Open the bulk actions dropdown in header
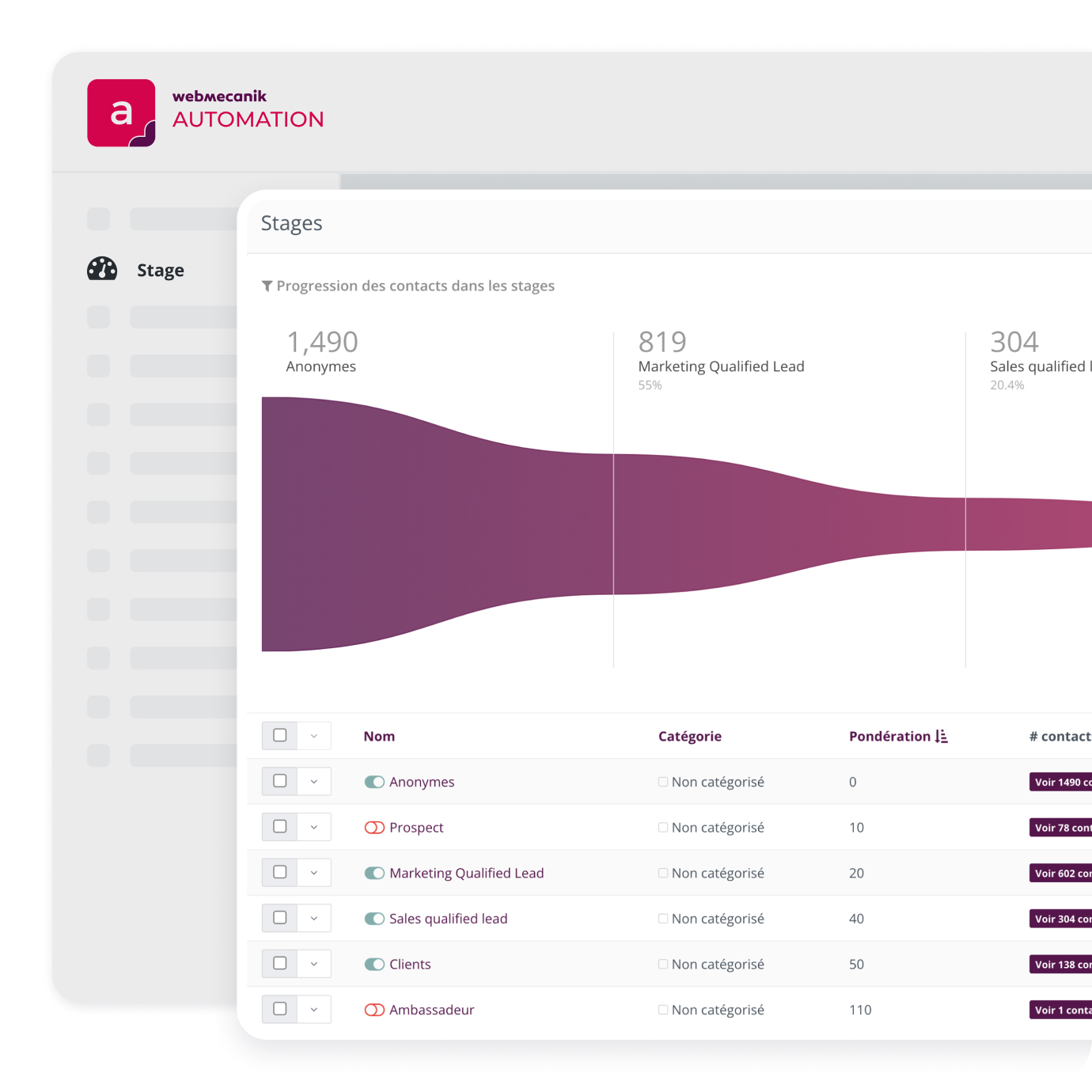The height and width of the screenshot is (1092, 1092). tap(314, 736)
